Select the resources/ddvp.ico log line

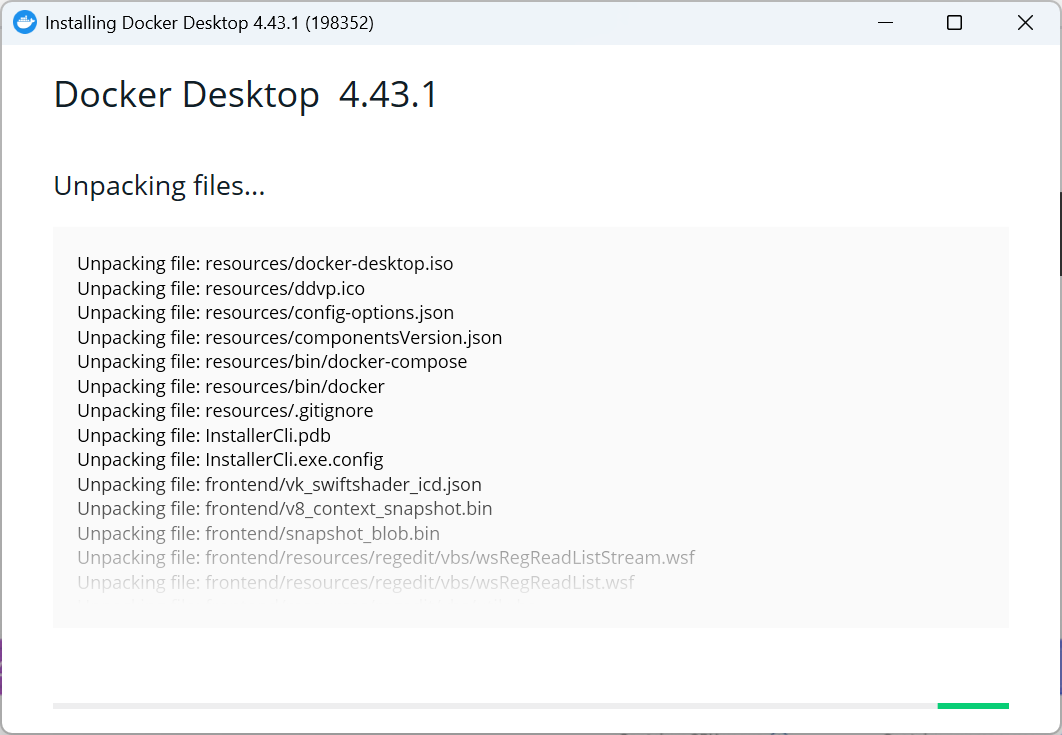coord(221,289)
